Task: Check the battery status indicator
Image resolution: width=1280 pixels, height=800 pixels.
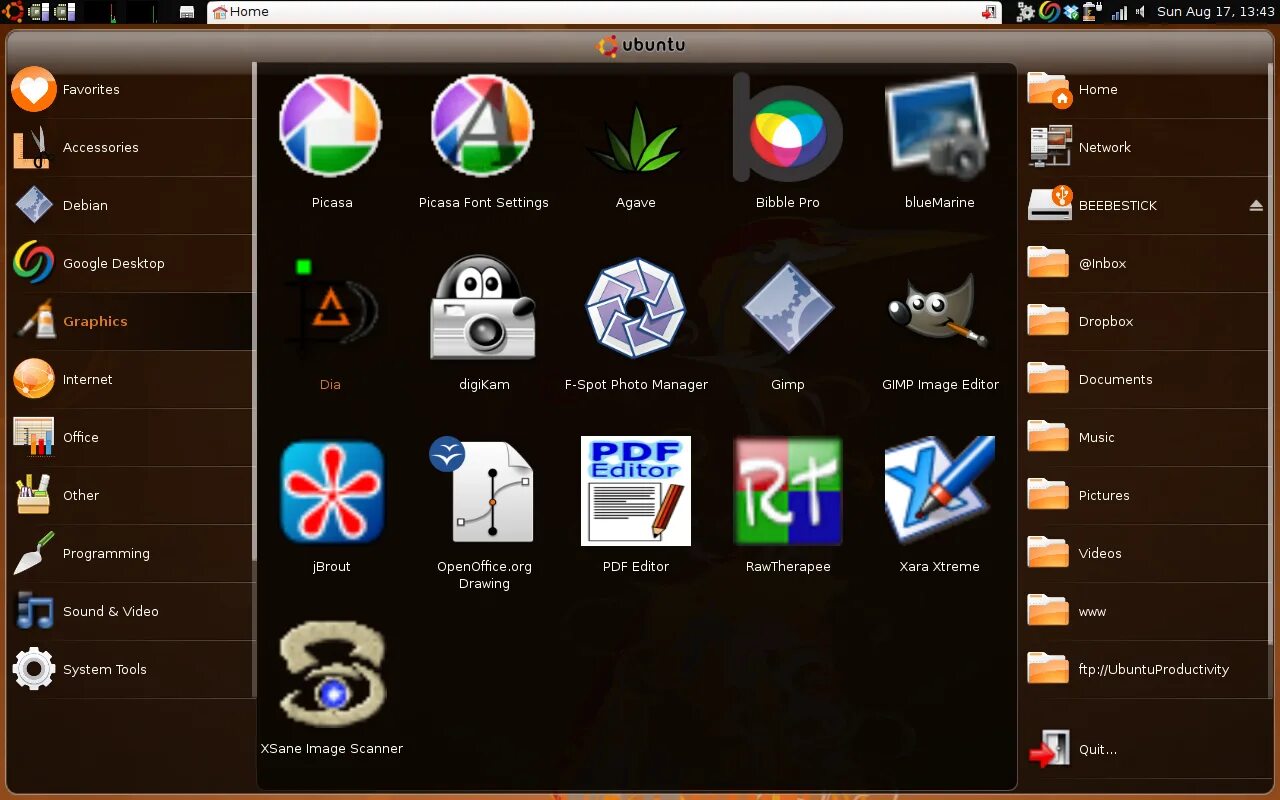Action: point(1093,12)
